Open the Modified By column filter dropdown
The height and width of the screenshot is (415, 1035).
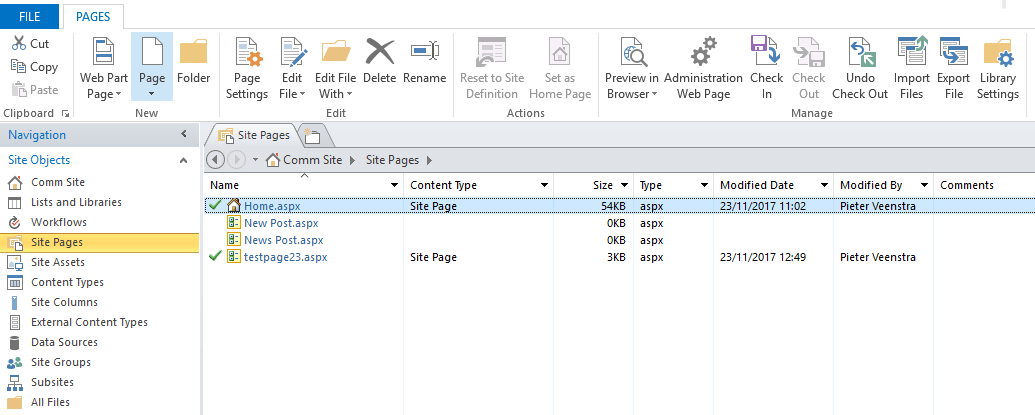point(924,185)
